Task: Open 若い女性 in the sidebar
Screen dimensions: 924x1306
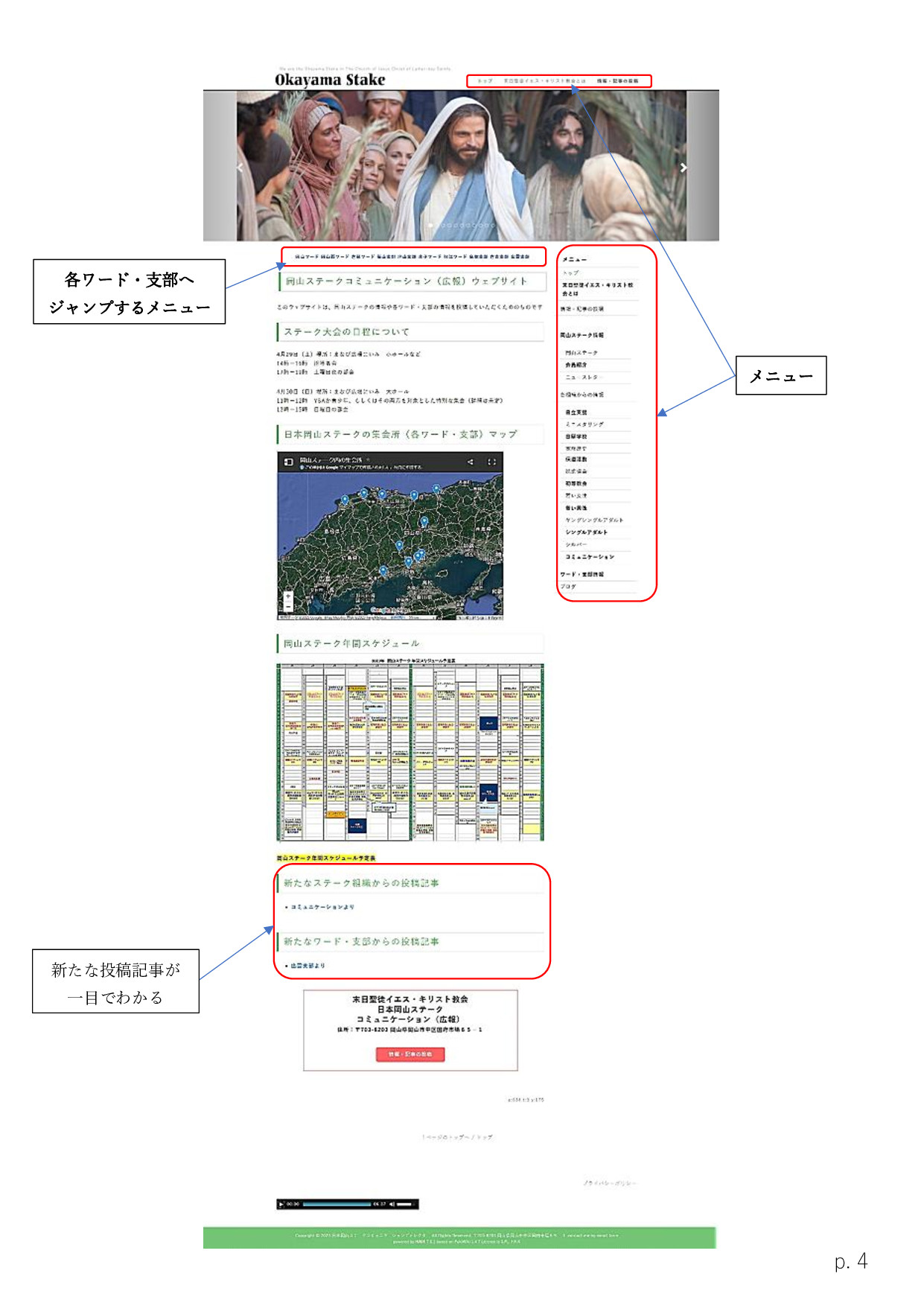Action: (576, 496)
